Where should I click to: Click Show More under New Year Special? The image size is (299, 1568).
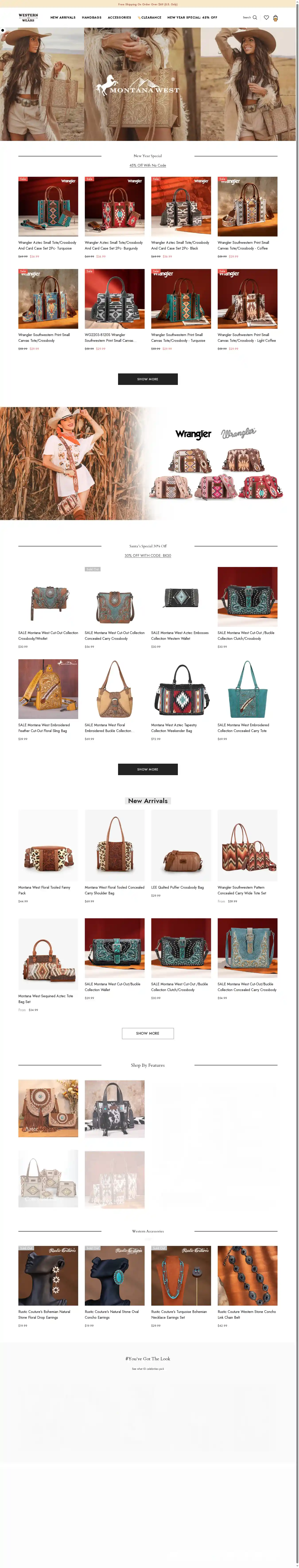[148, 379]
